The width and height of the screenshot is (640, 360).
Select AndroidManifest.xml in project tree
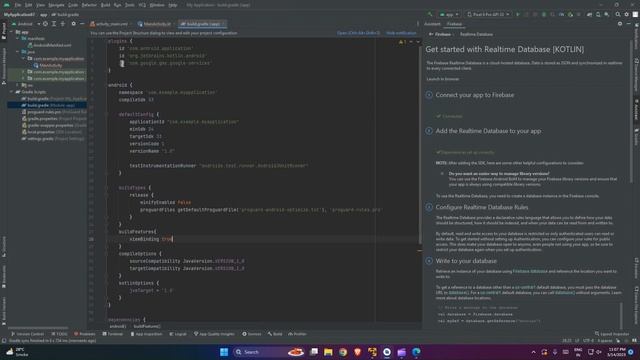[50, 45]
